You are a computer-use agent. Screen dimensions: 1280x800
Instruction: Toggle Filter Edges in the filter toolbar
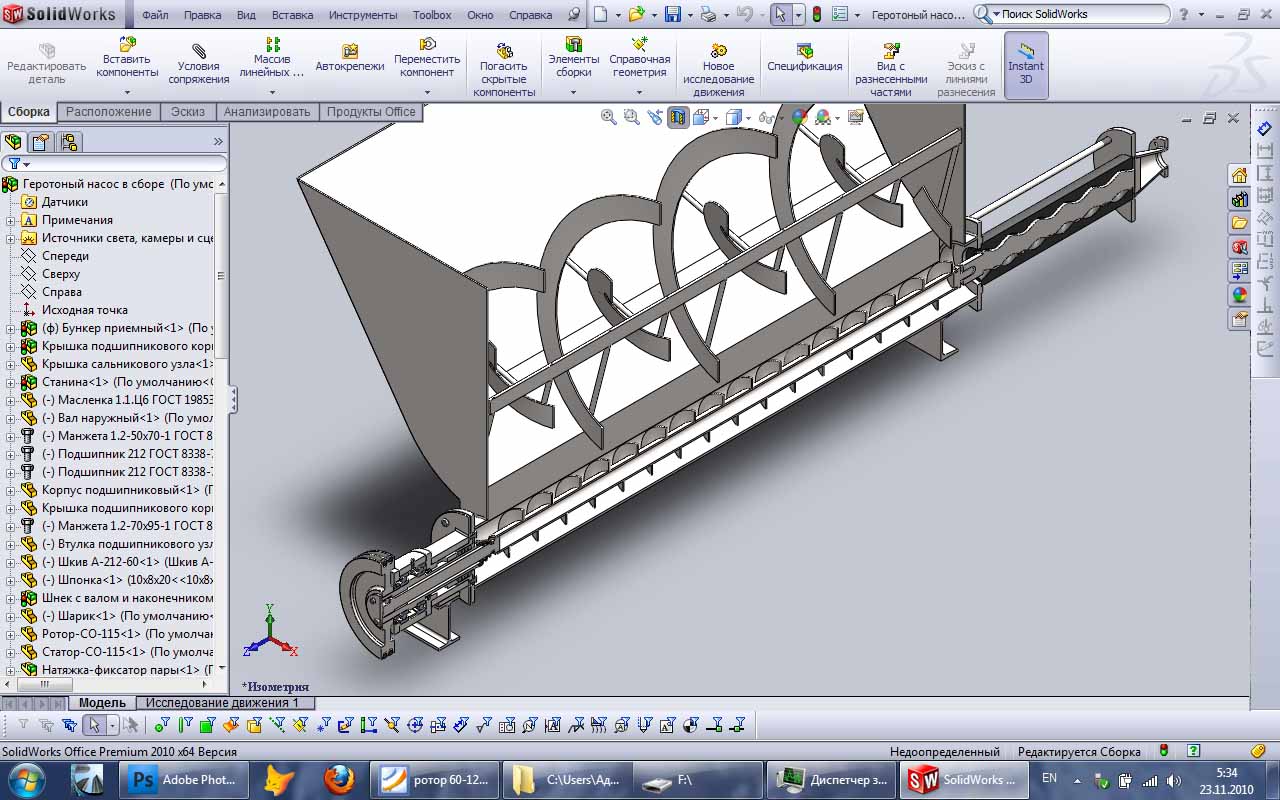tap(185, 725)
